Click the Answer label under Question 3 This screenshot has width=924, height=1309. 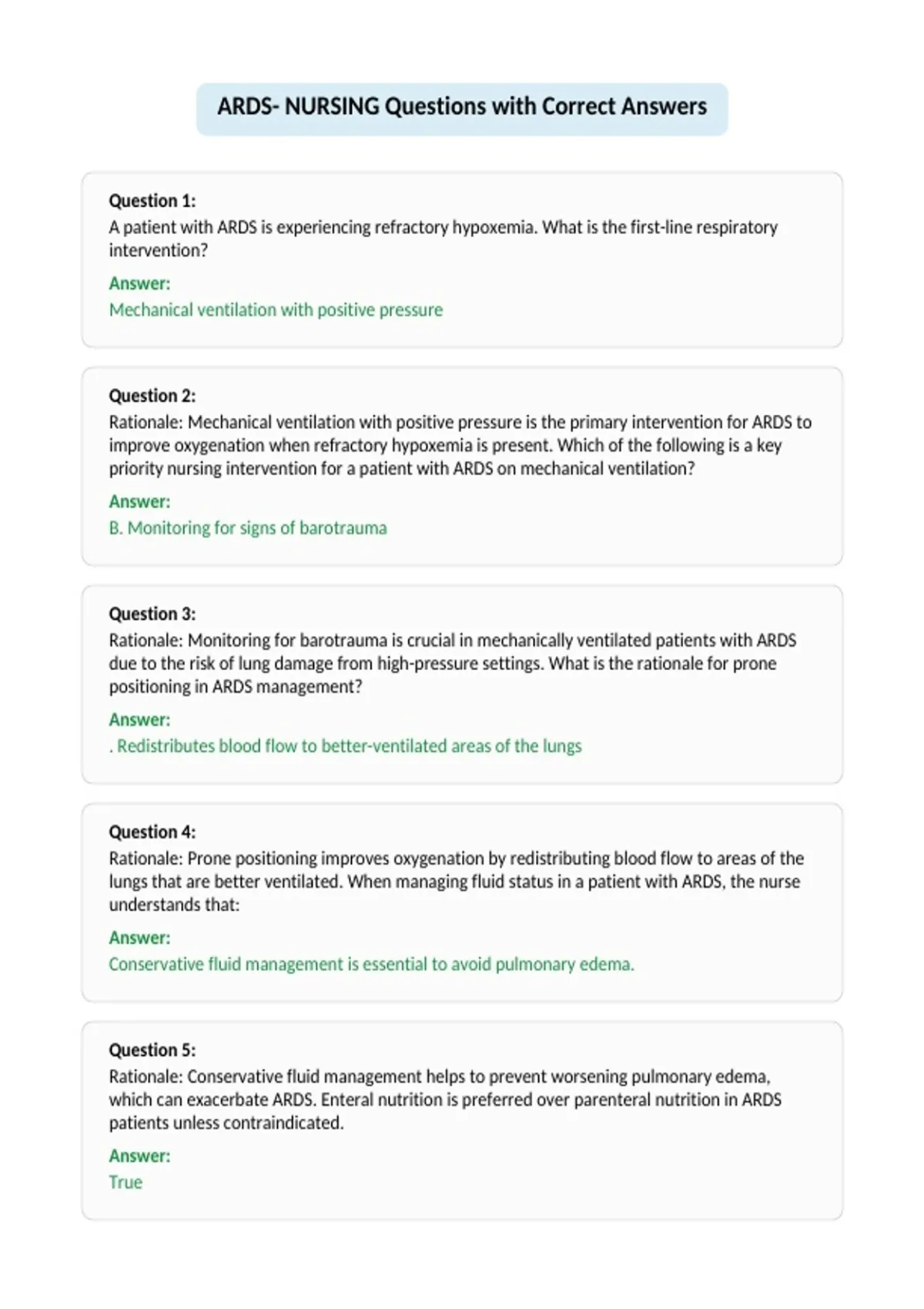click(139, 719)
